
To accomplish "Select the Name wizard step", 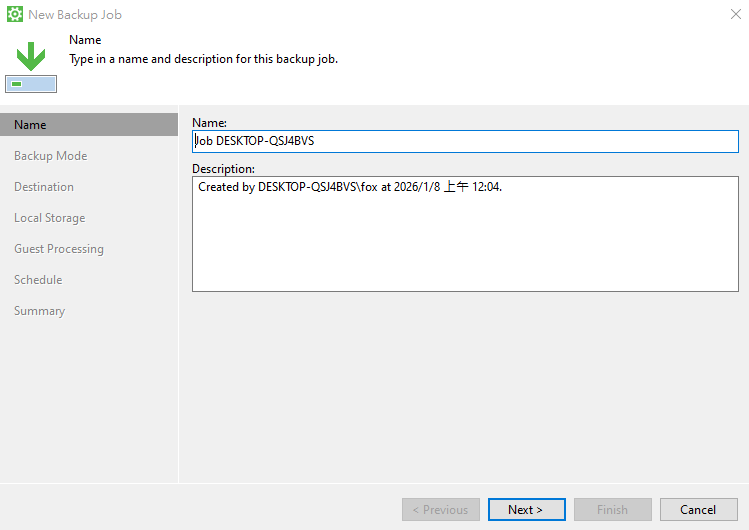I will click(89, 125).
